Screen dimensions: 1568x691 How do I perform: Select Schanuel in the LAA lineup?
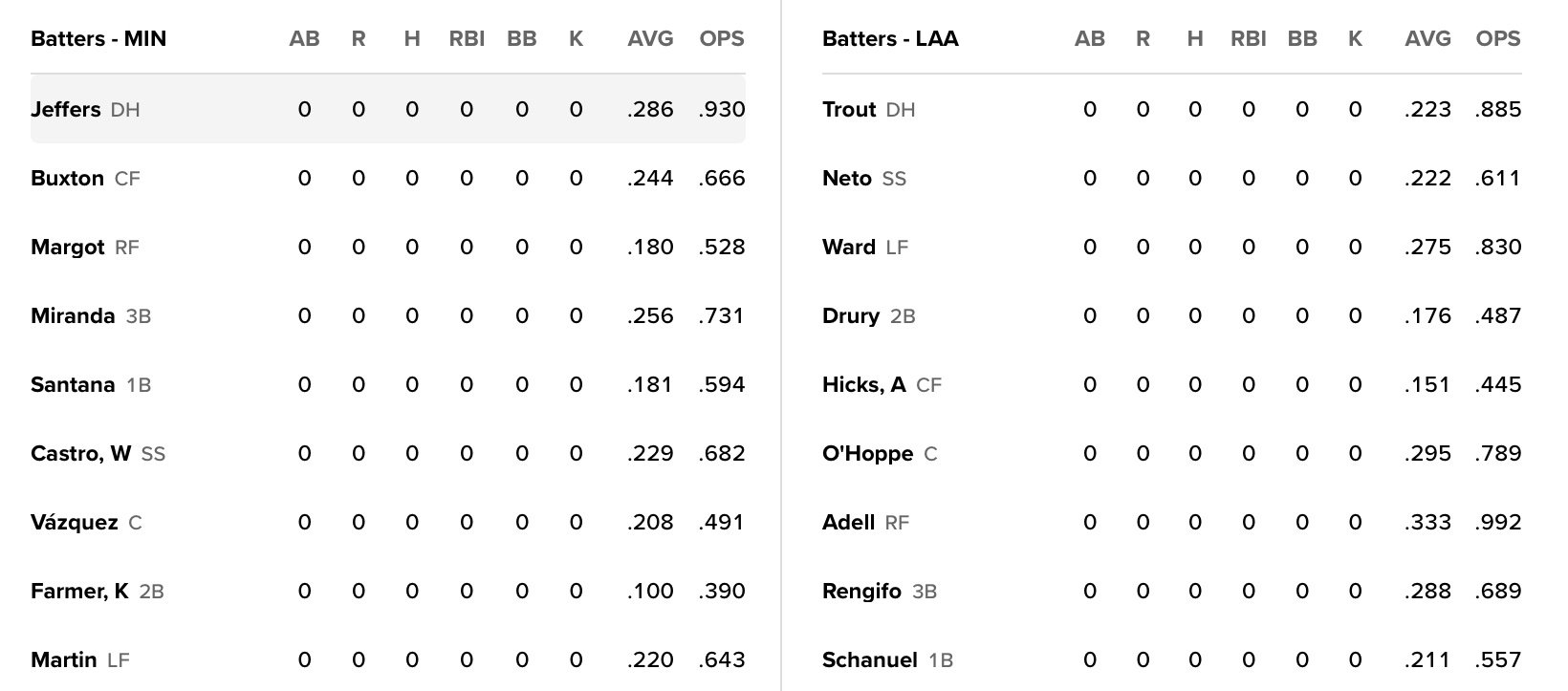click(869, 660)
